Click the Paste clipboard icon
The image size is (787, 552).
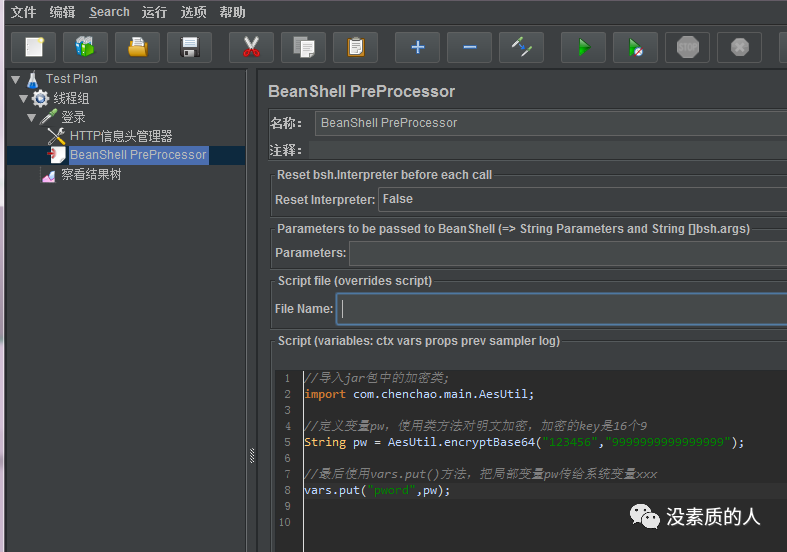coord(355,48)
